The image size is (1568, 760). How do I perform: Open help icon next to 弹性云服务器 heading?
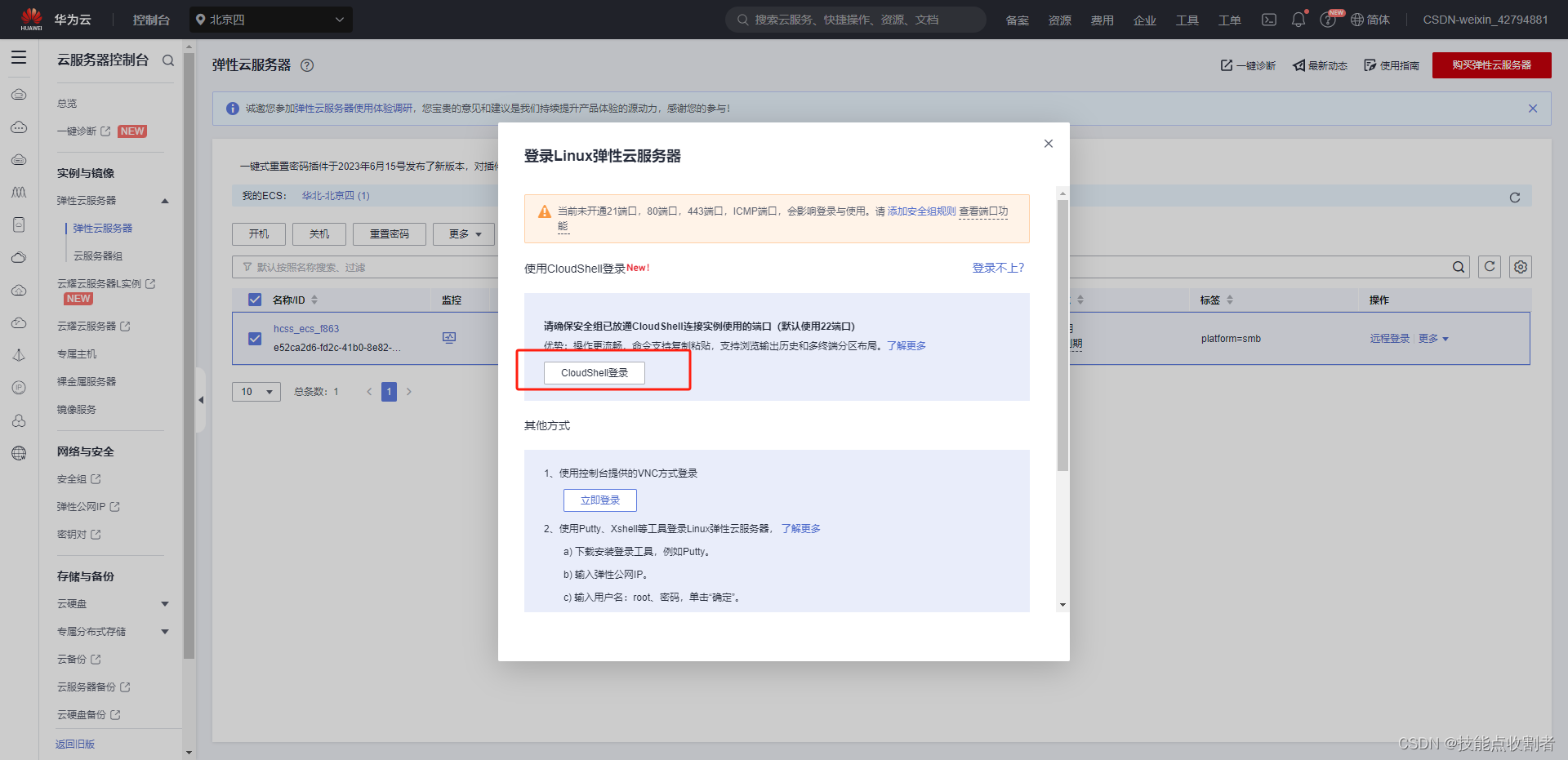pyautogui.click(x=307, y=65)
